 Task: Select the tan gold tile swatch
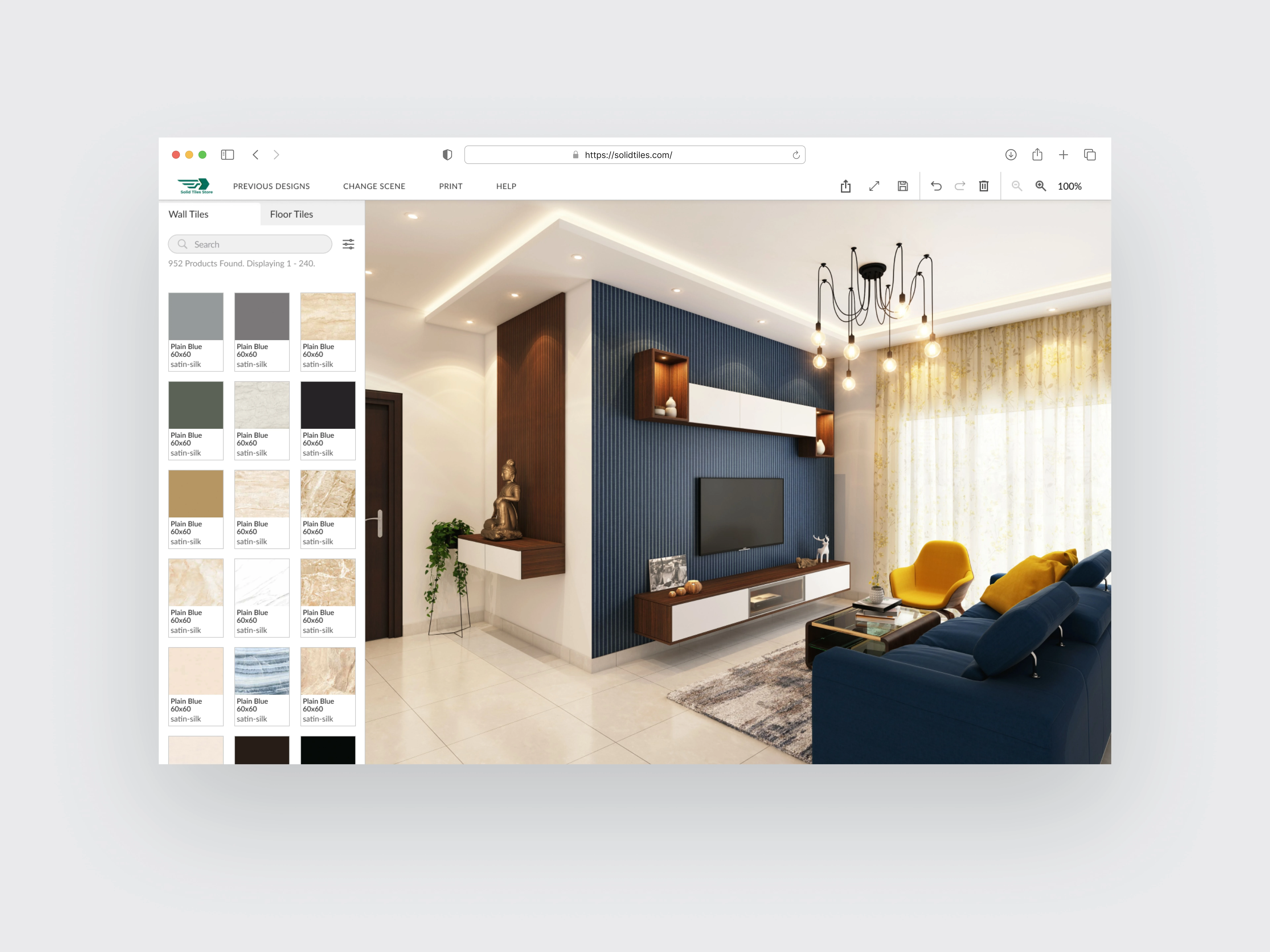196,494
